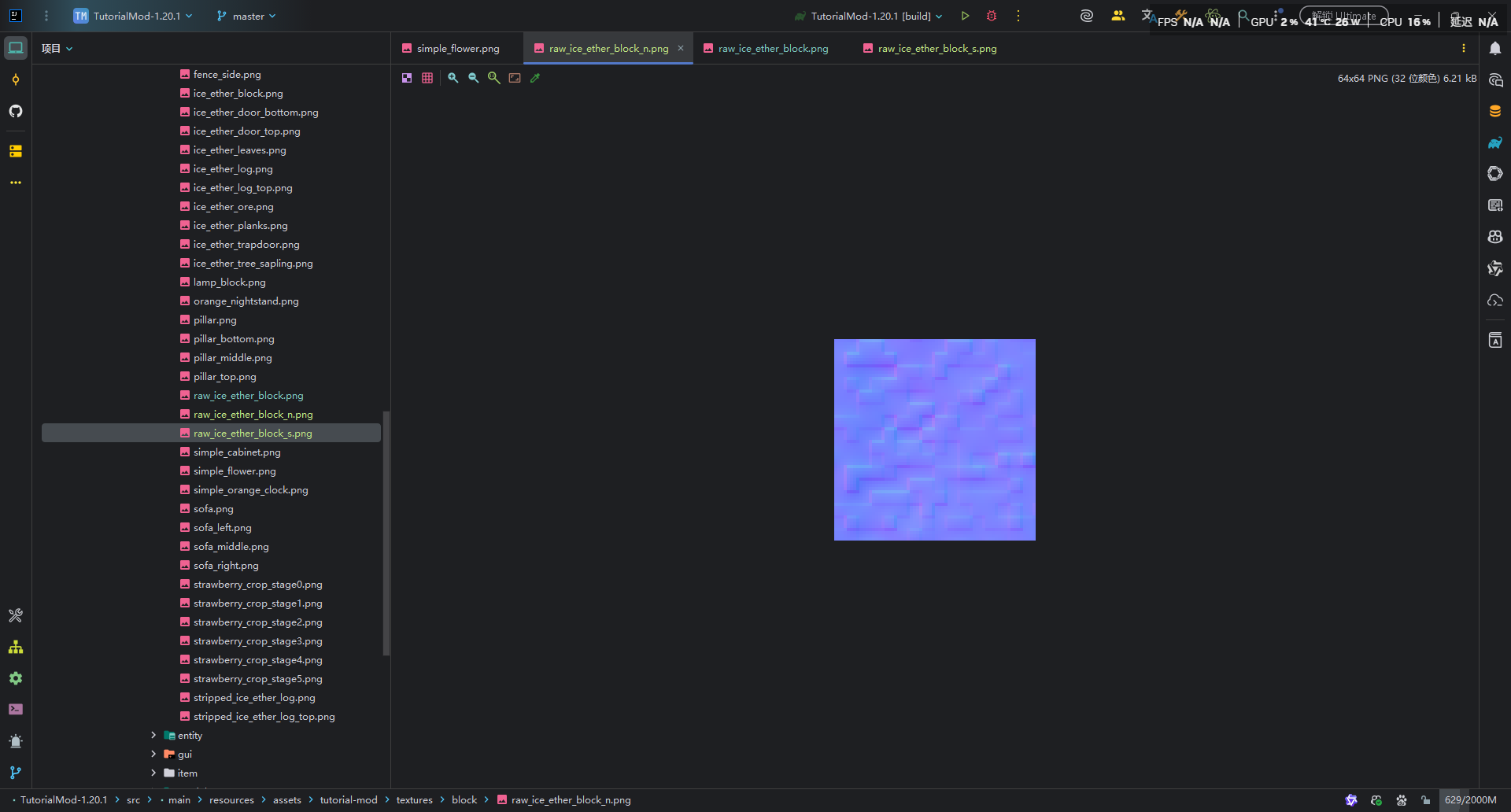Open the TutorialMod-1.20.1 project dropdown
Viewport: 1511px width, 812px height.
(x=134, y=16)
